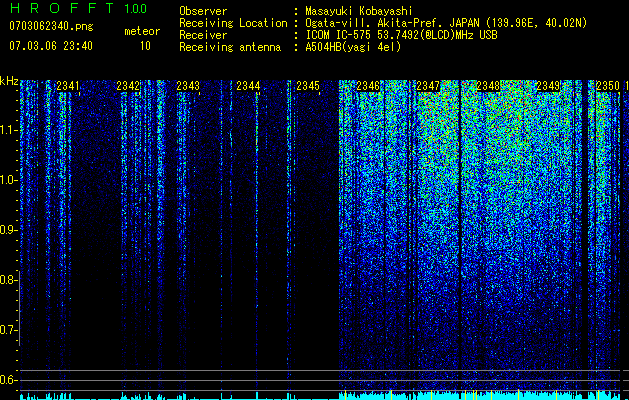Screen dimensions: 629x400
Task: Click the 2342 time marker
Action: [128, 86]
